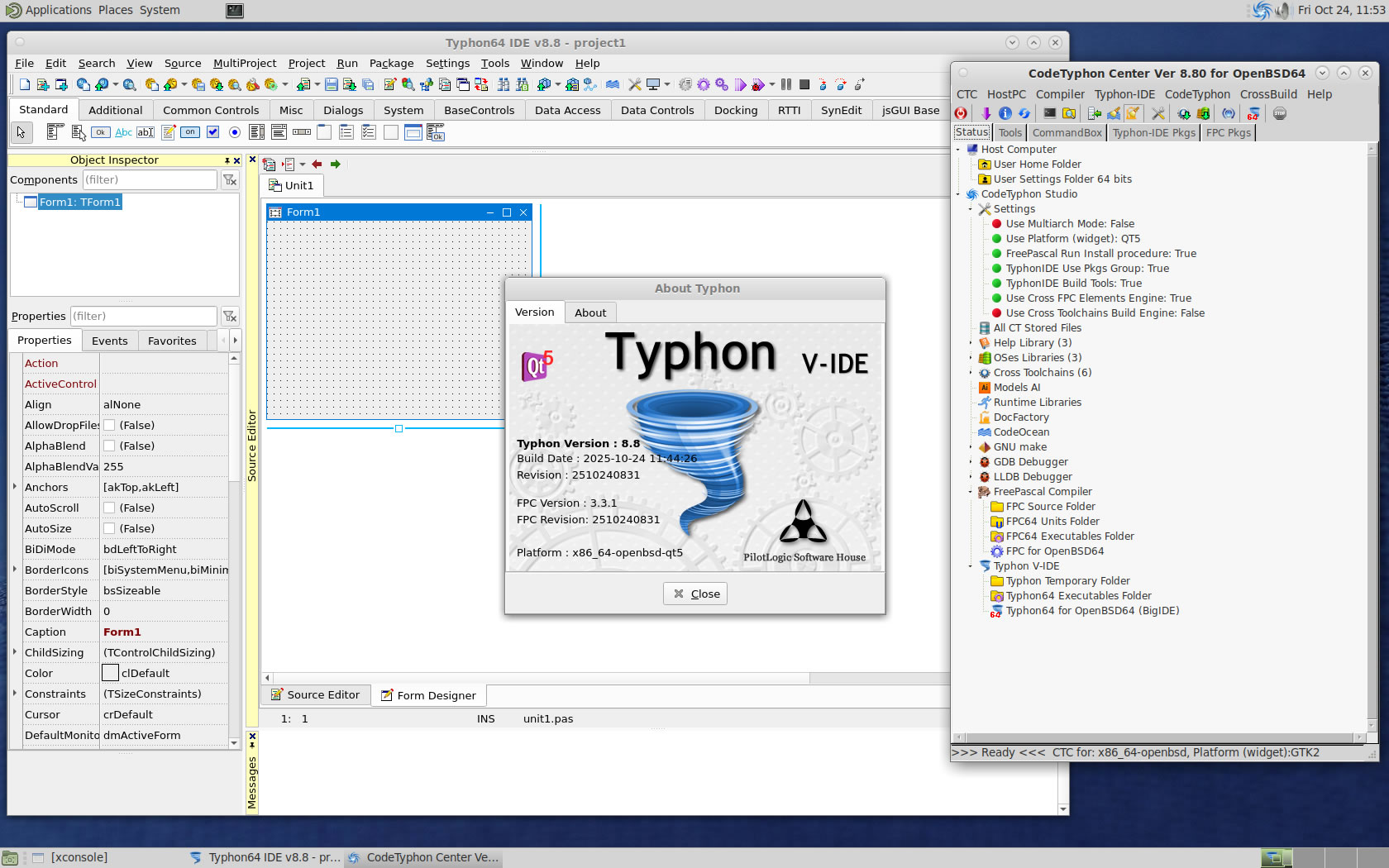Expand the Anchors property row
Viewport: 1389px width, 868px height.
[x=15, y=487]
